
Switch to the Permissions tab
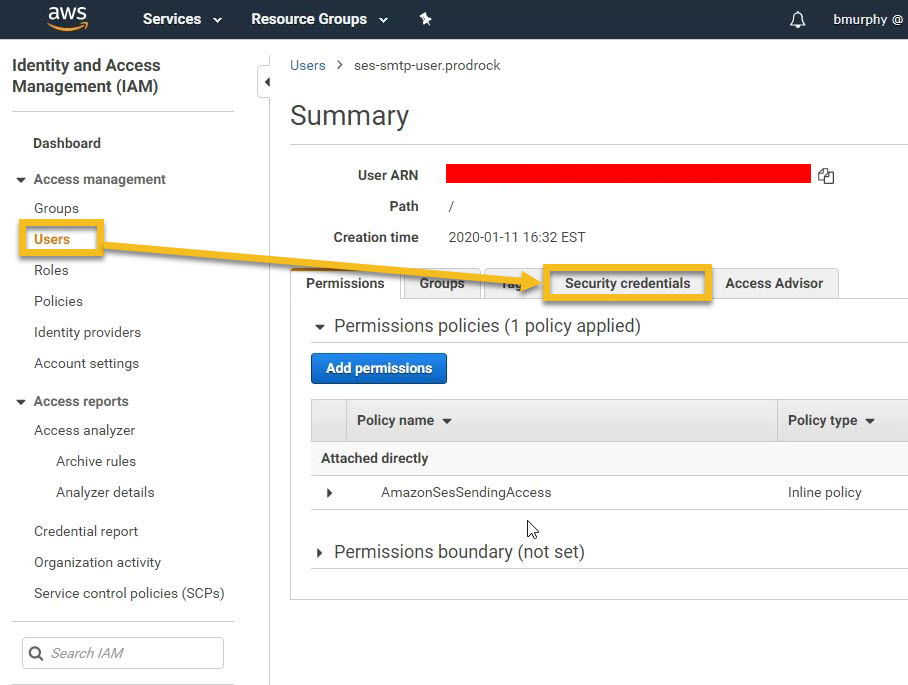tap(345, 283)
